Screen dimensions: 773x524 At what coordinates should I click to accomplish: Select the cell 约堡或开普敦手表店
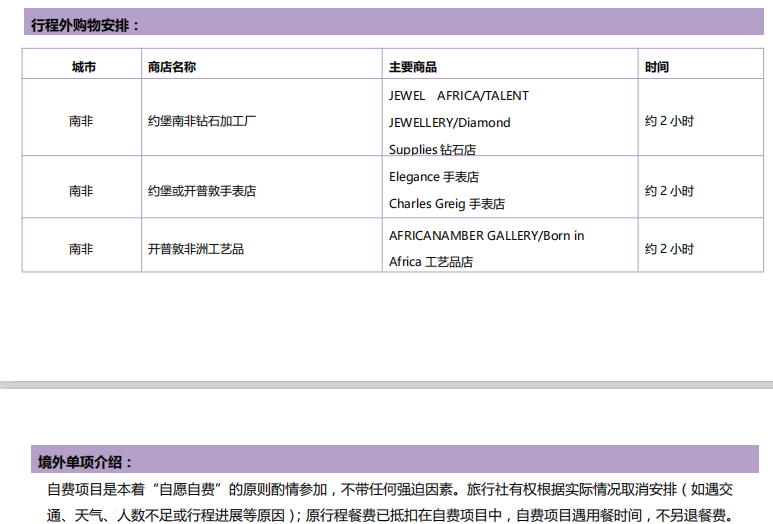(x=202, y=191)
